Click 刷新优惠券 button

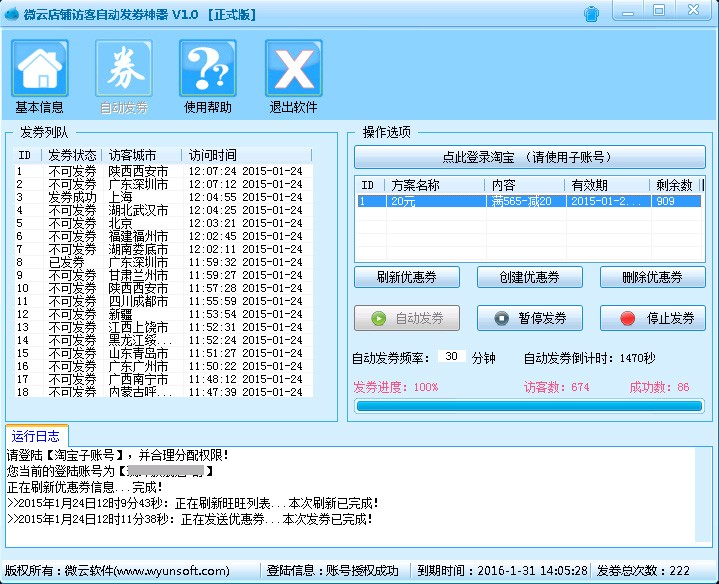point(407,277)
